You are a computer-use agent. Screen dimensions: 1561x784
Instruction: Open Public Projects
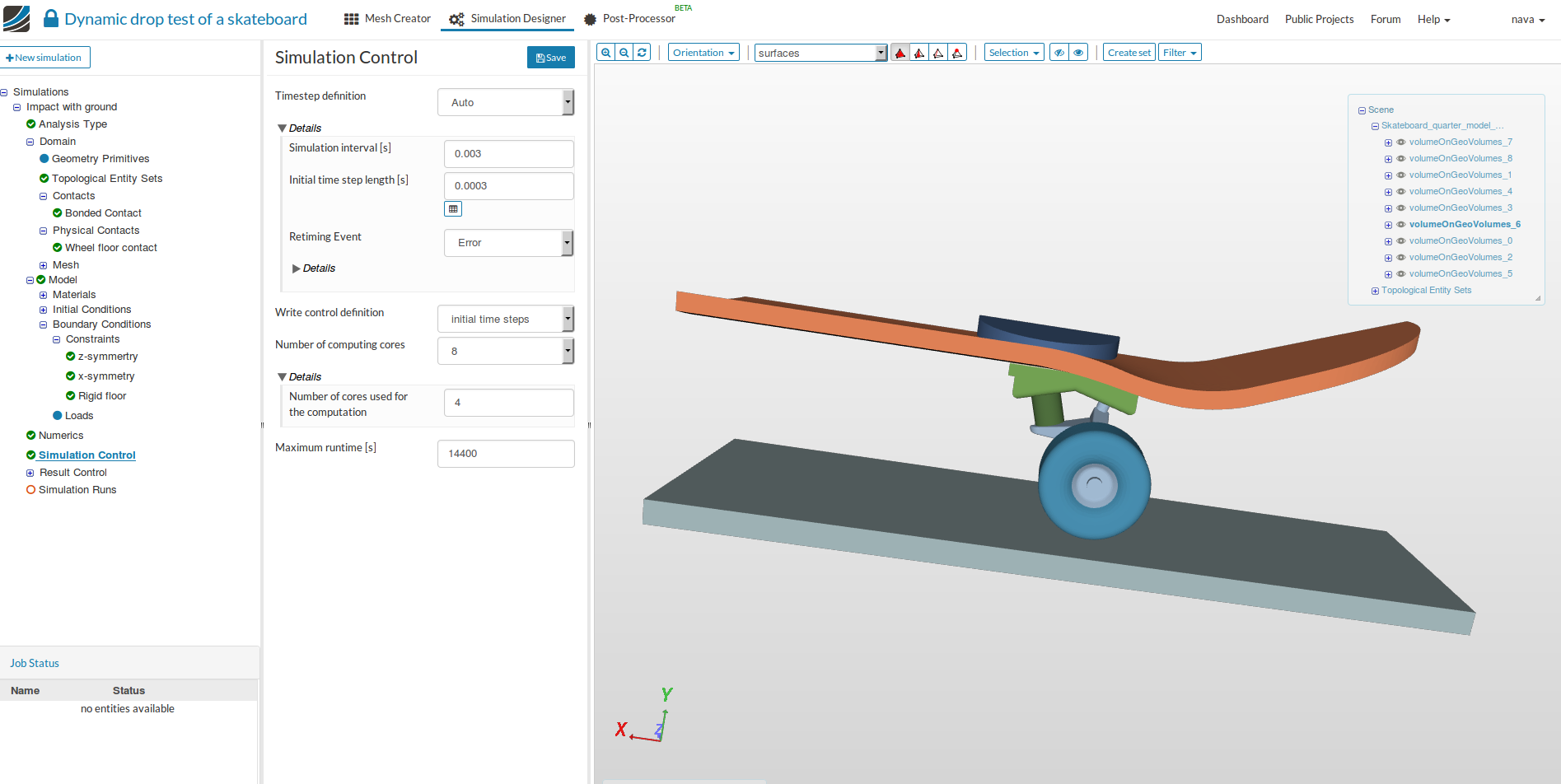[x=1319, y=19]
